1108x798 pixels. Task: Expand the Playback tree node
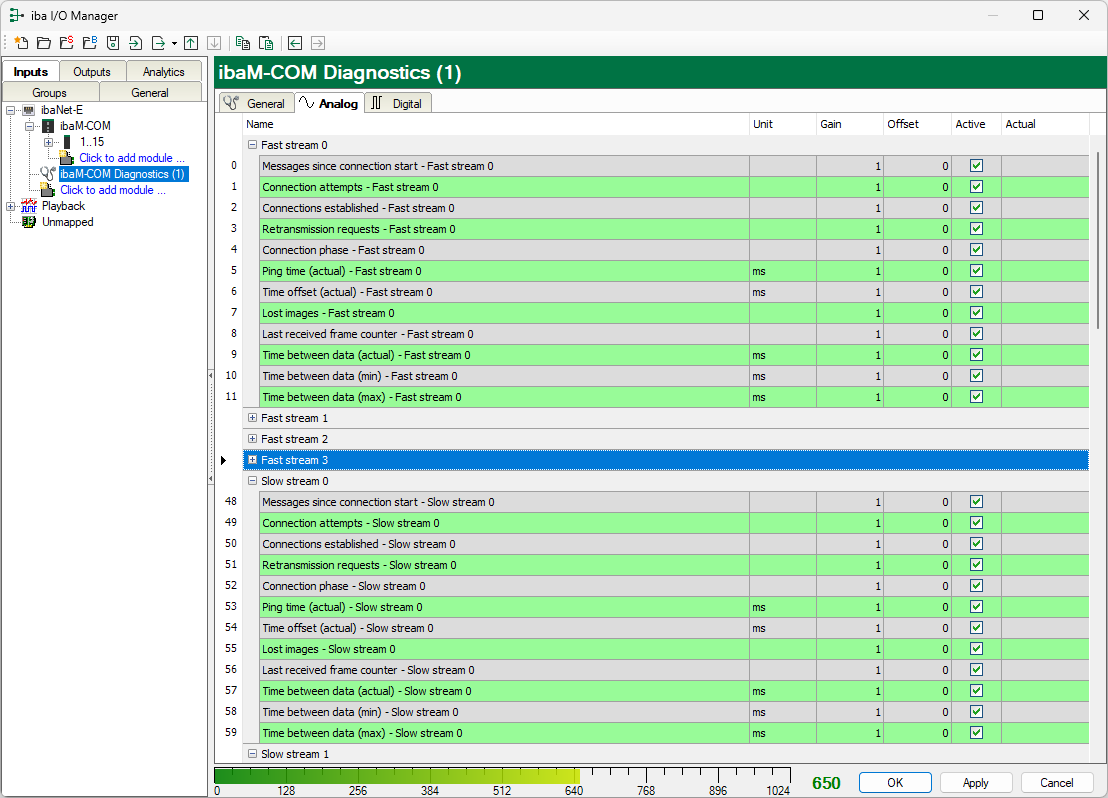[10, 206]
